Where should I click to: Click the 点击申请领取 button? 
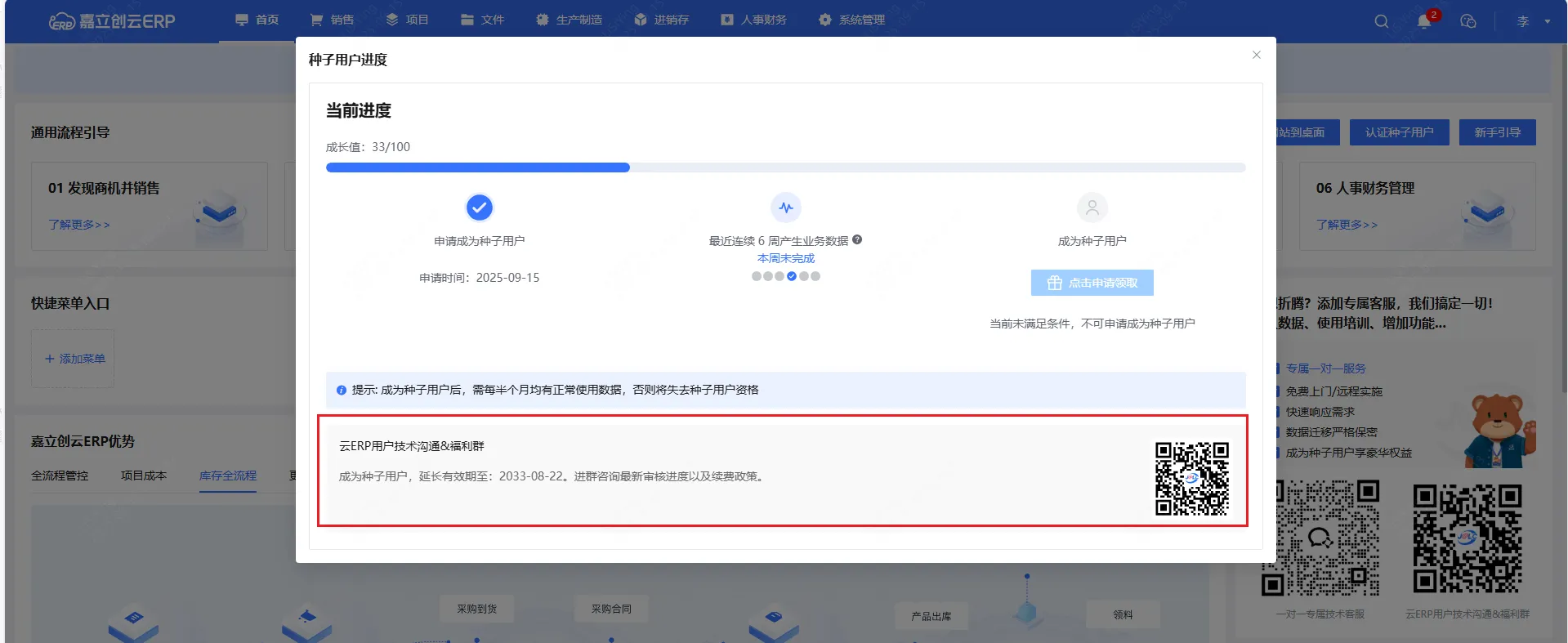click(1092, 283)
